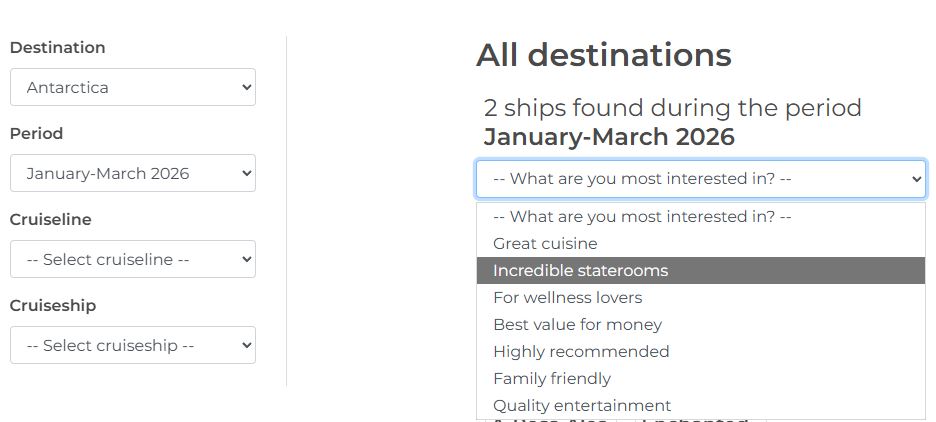Click the '2 ships found' results text
Image resolution: width=936 pixels, height=422 pixels.
[x=672, y=107]
